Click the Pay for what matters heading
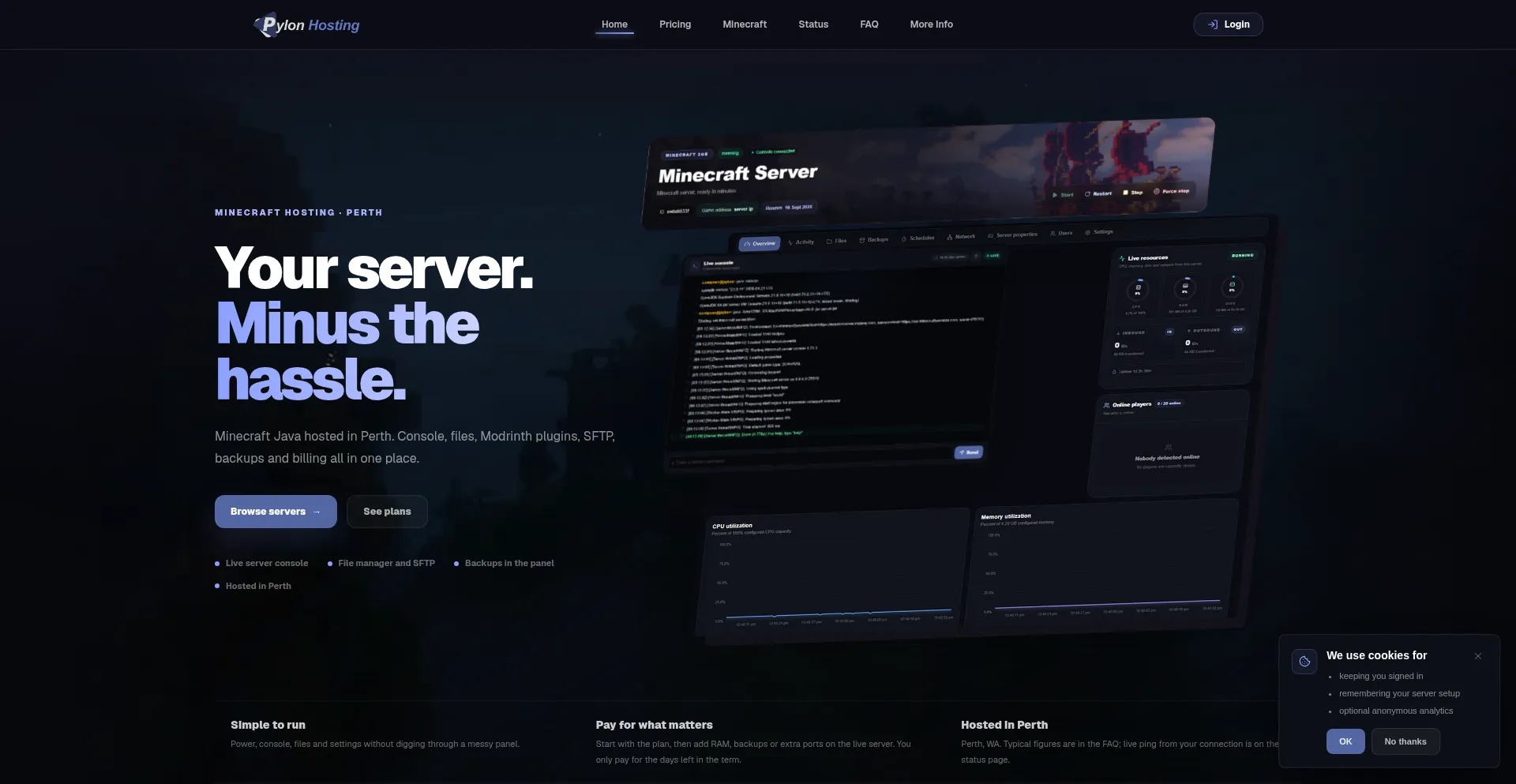1516x784 pixels. pyautogui.click(x=654, y=725)
